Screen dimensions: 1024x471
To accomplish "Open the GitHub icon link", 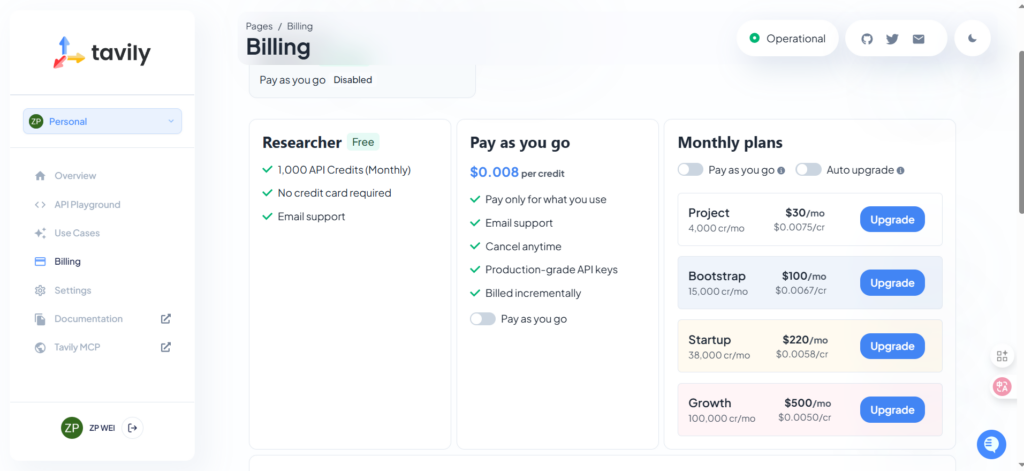I will pyautogui.click(x=867, y=39).
